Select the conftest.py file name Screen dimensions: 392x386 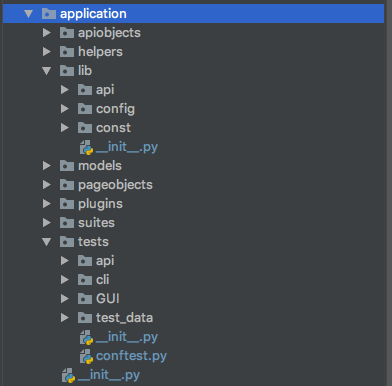point(131,356)
